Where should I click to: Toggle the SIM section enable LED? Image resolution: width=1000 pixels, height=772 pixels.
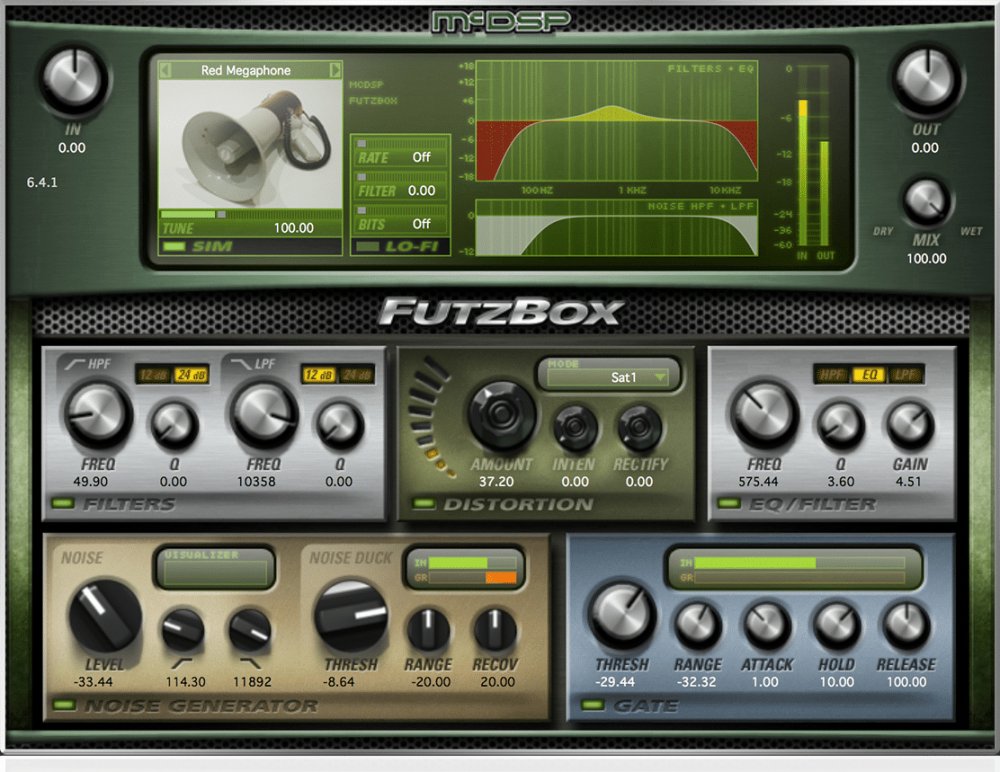click(x=173, y=246)
